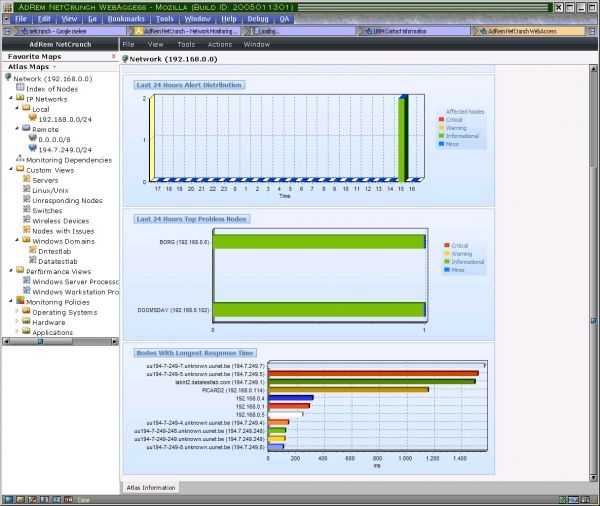The height and width of the screenshot is (506, 600).
Task: Open the NetCrunch Actions menu
Action: tap(220, 44)
